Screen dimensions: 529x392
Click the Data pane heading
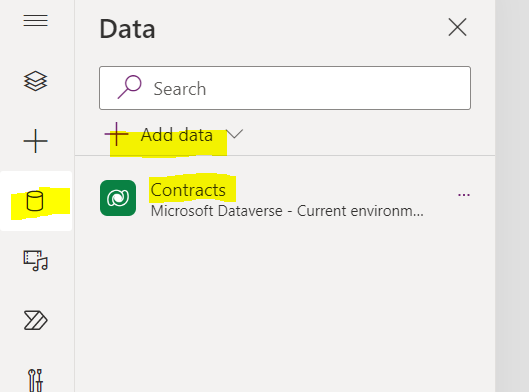tap(127, 29)
